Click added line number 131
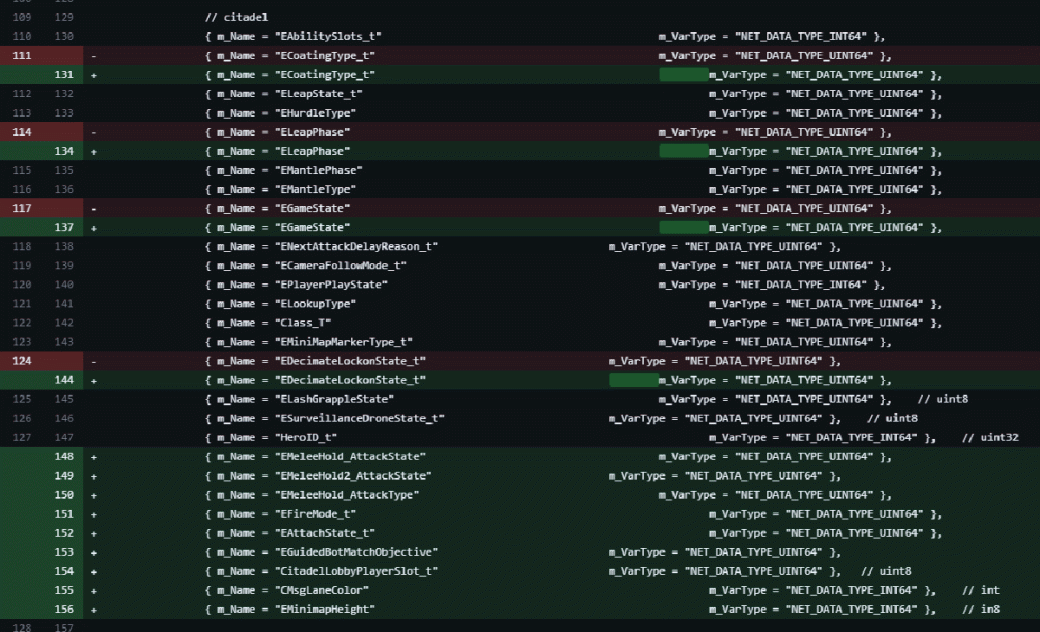The image size is (1040, 632). point(64,75)
